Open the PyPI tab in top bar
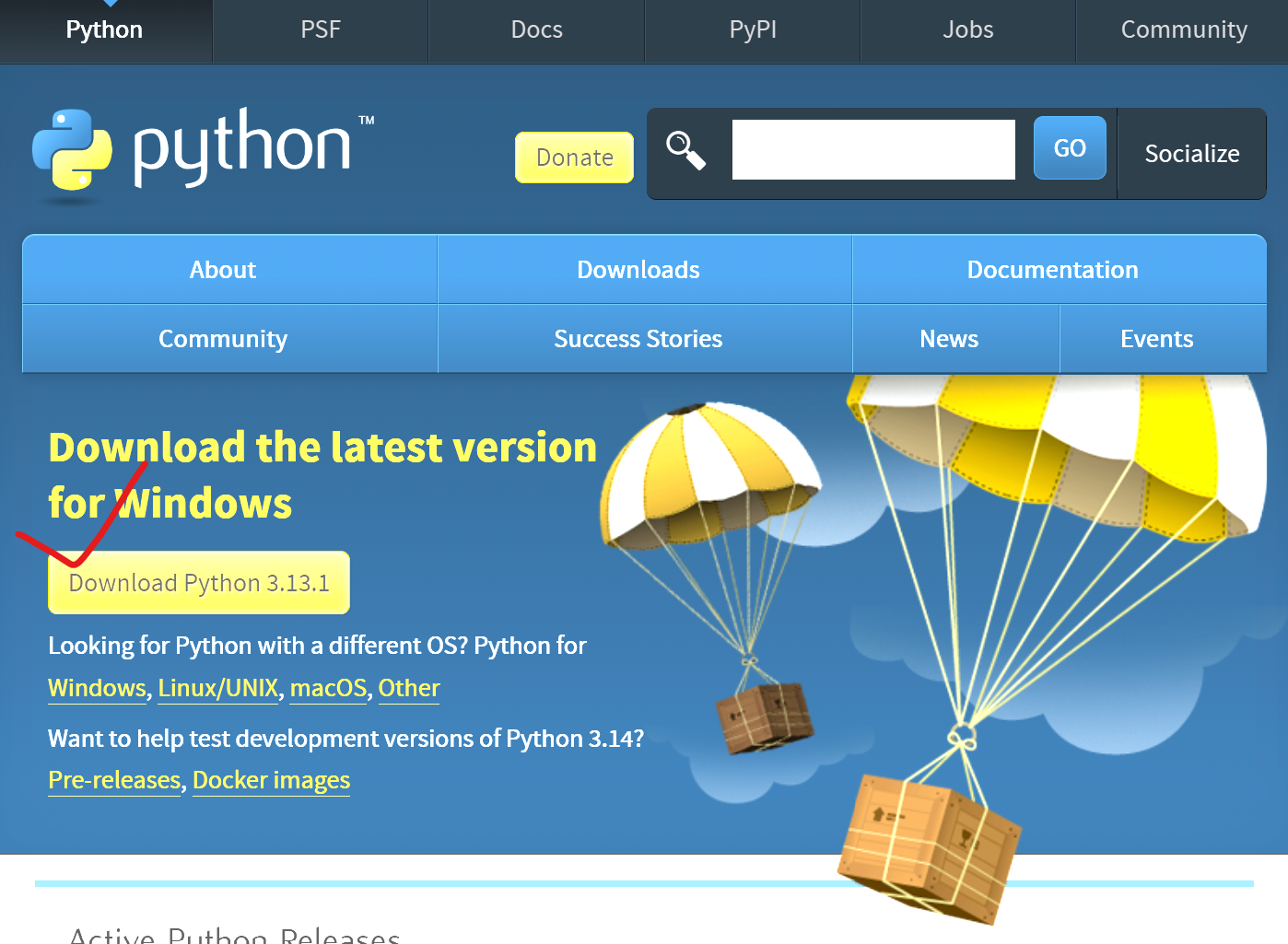 click(753, 29)
